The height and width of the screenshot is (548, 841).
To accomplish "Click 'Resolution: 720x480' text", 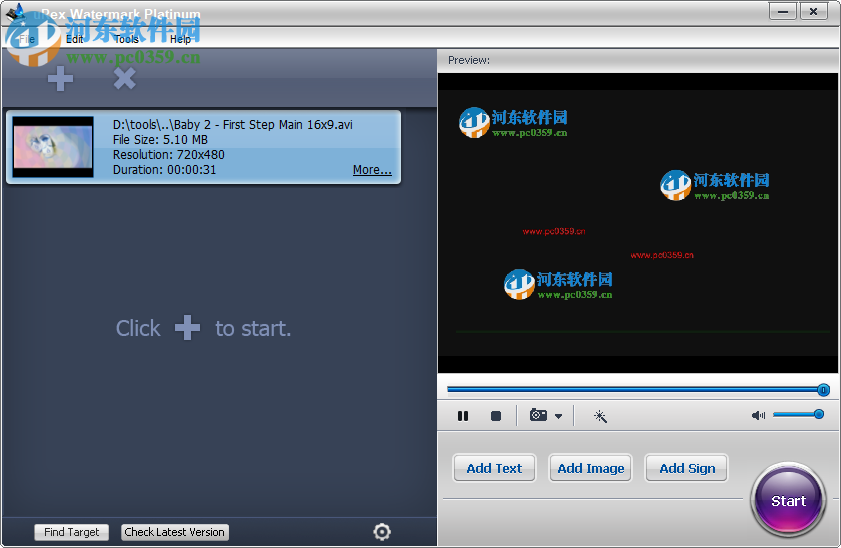I will click(168, 154).
